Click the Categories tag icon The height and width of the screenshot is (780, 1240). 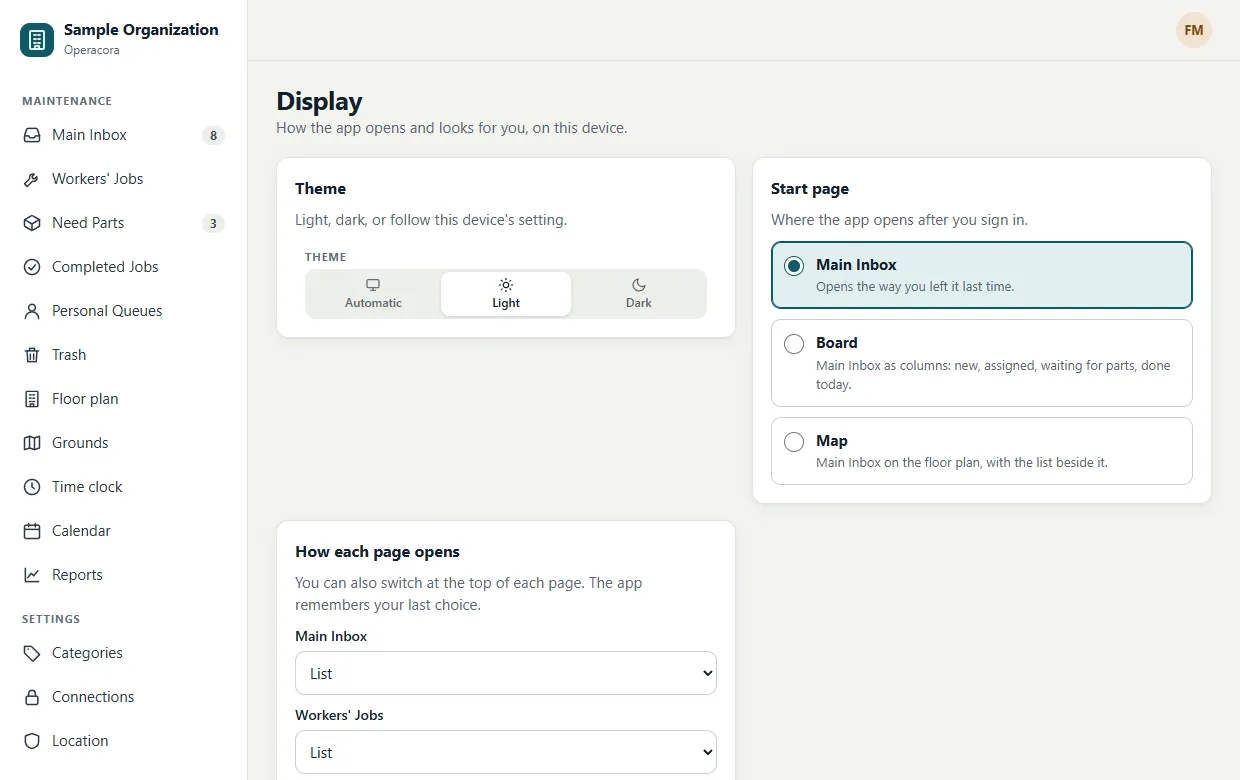coord(32,653)
